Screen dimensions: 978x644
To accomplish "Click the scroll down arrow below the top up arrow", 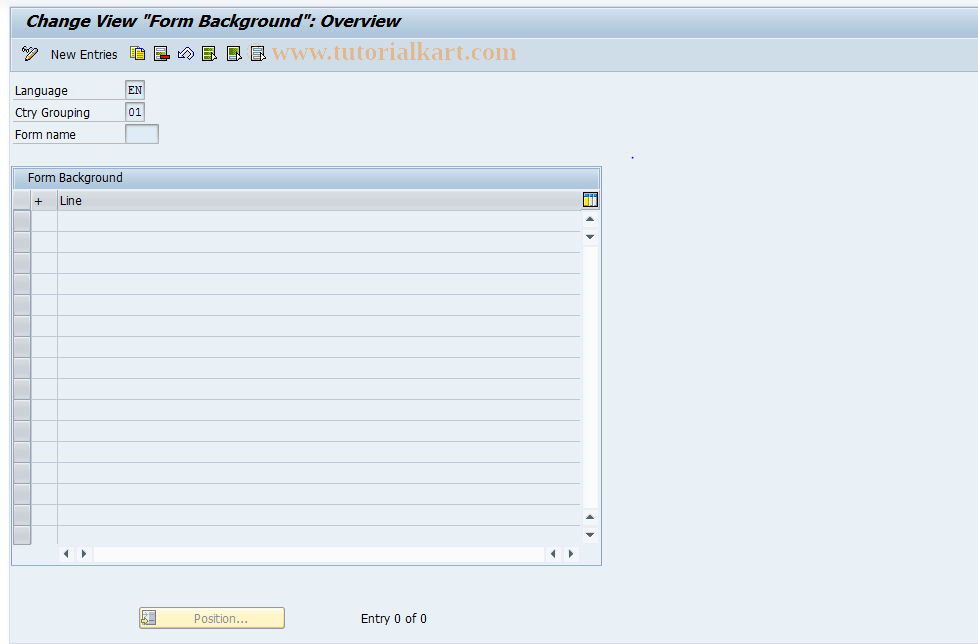I will pyautogui.click(x=590, y=237).
